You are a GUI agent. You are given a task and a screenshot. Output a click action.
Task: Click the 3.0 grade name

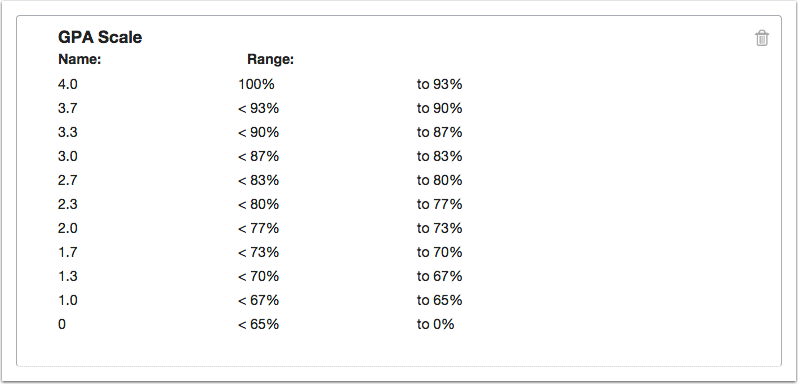click(x=68, y=156)
